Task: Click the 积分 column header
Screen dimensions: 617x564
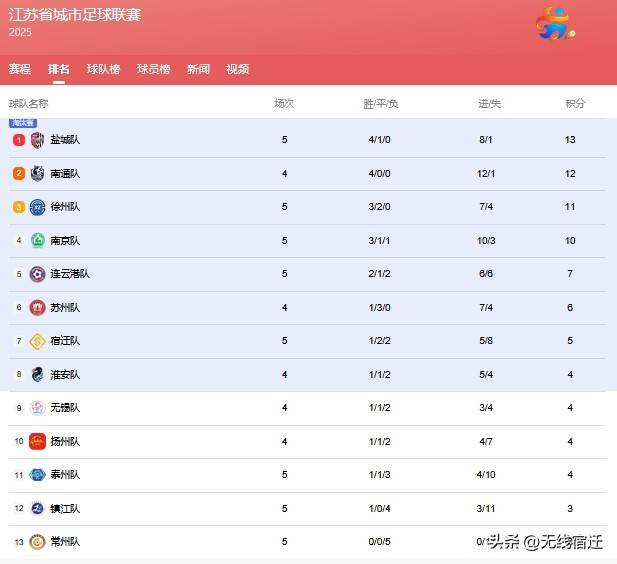Action: tap(575, 104)
